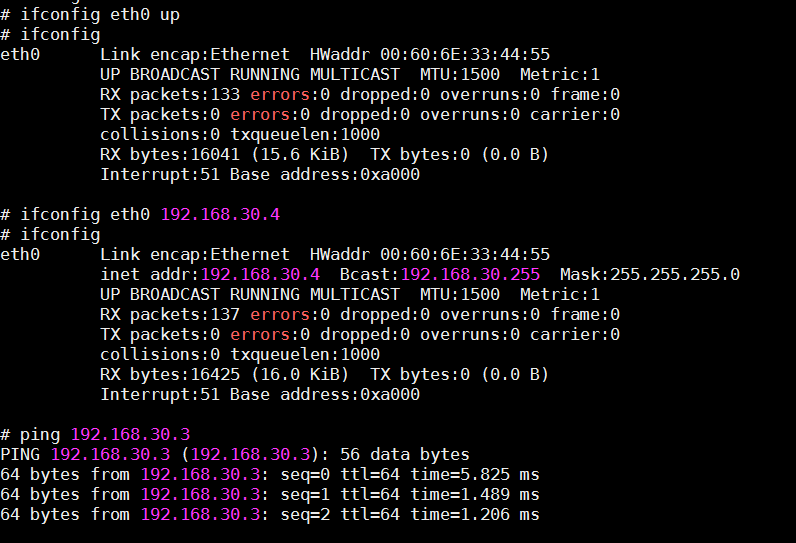Click the IP address inside the parentheses
796x543 pixels.
coord(260,455)
